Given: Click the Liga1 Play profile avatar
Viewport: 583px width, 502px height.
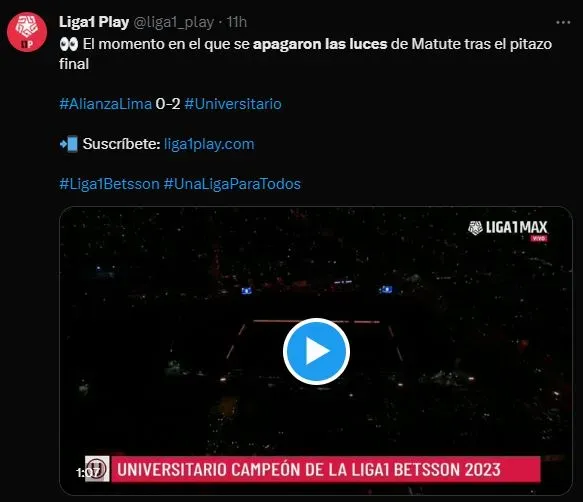Looking at the screenshot, I should (x=27, y=32).
